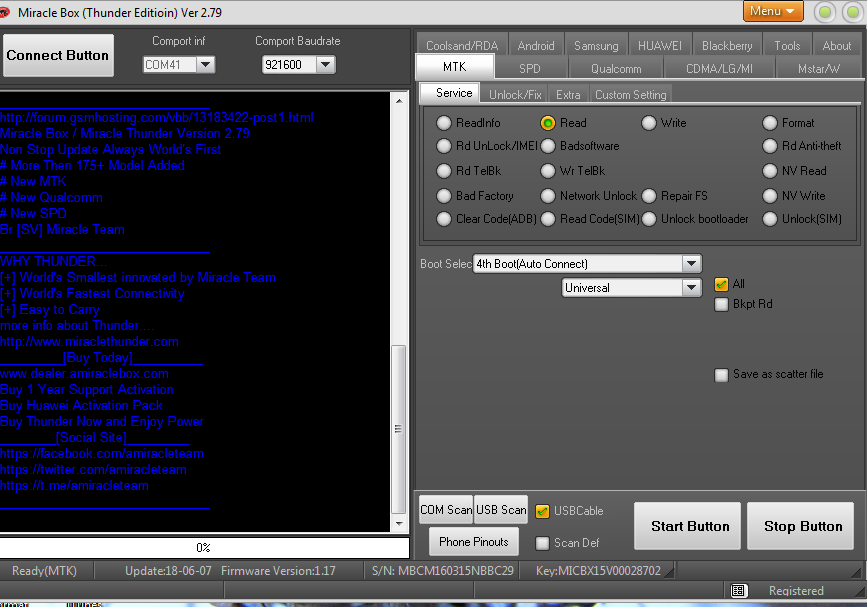Open the HUAWEI tab
The width and height of the screenshot is (867, 607).
coord(660,46)
